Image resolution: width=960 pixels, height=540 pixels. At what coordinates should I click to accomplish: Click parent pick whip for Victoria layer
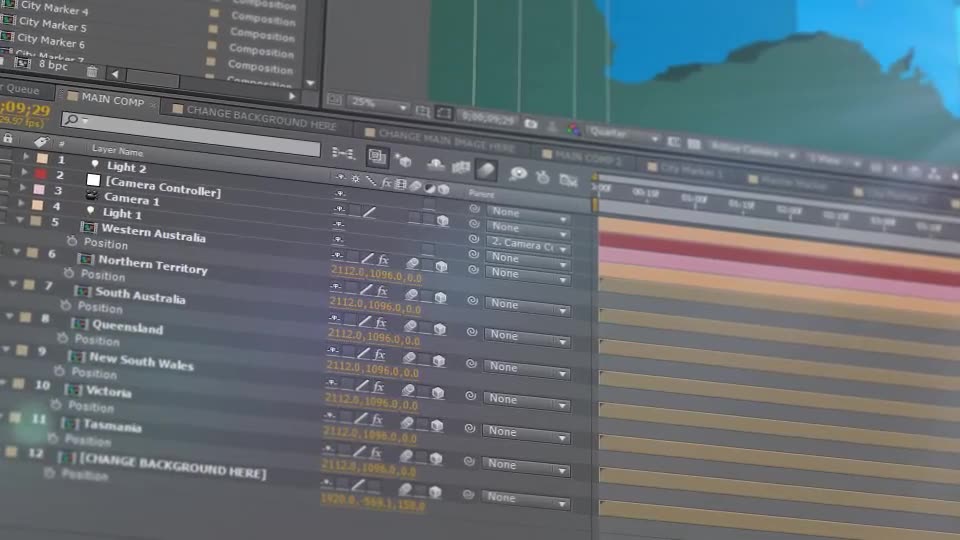(470, 429)
